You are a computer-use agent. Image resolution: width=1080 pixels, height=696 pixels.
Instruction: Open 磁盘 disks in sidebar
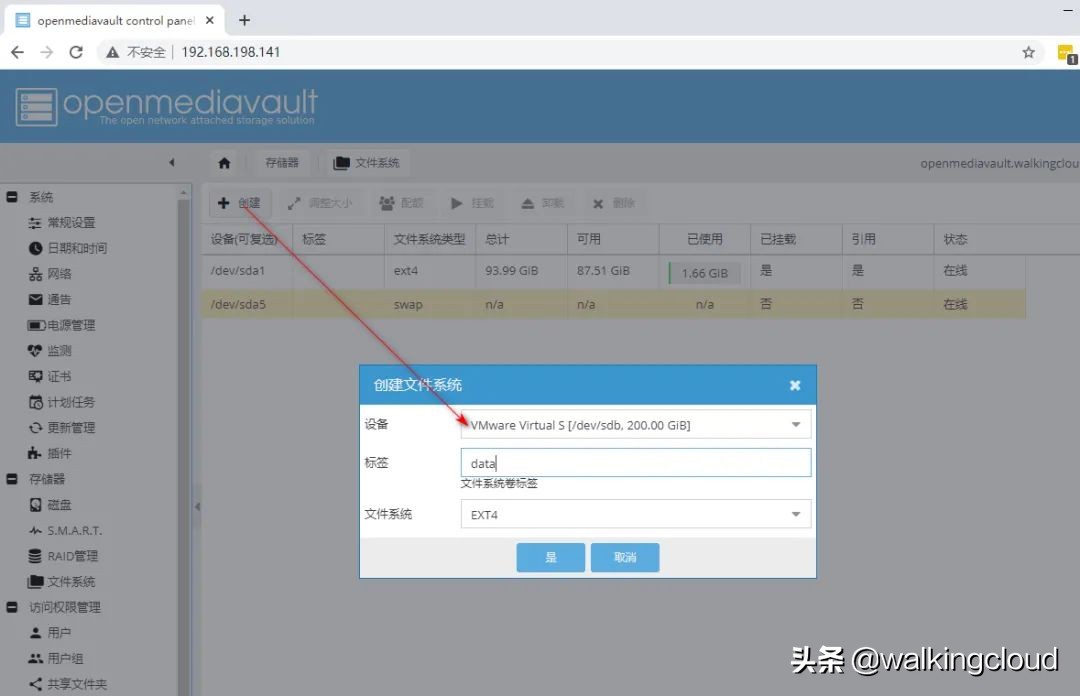tap(50, 505)
